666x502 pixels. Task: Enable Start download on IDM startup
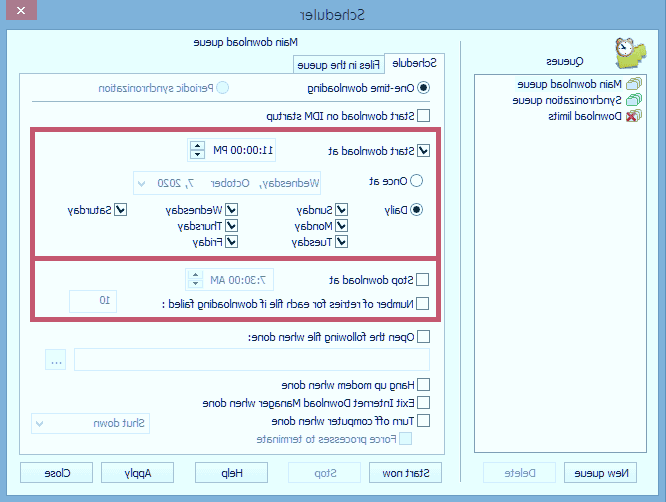(423, 115)
